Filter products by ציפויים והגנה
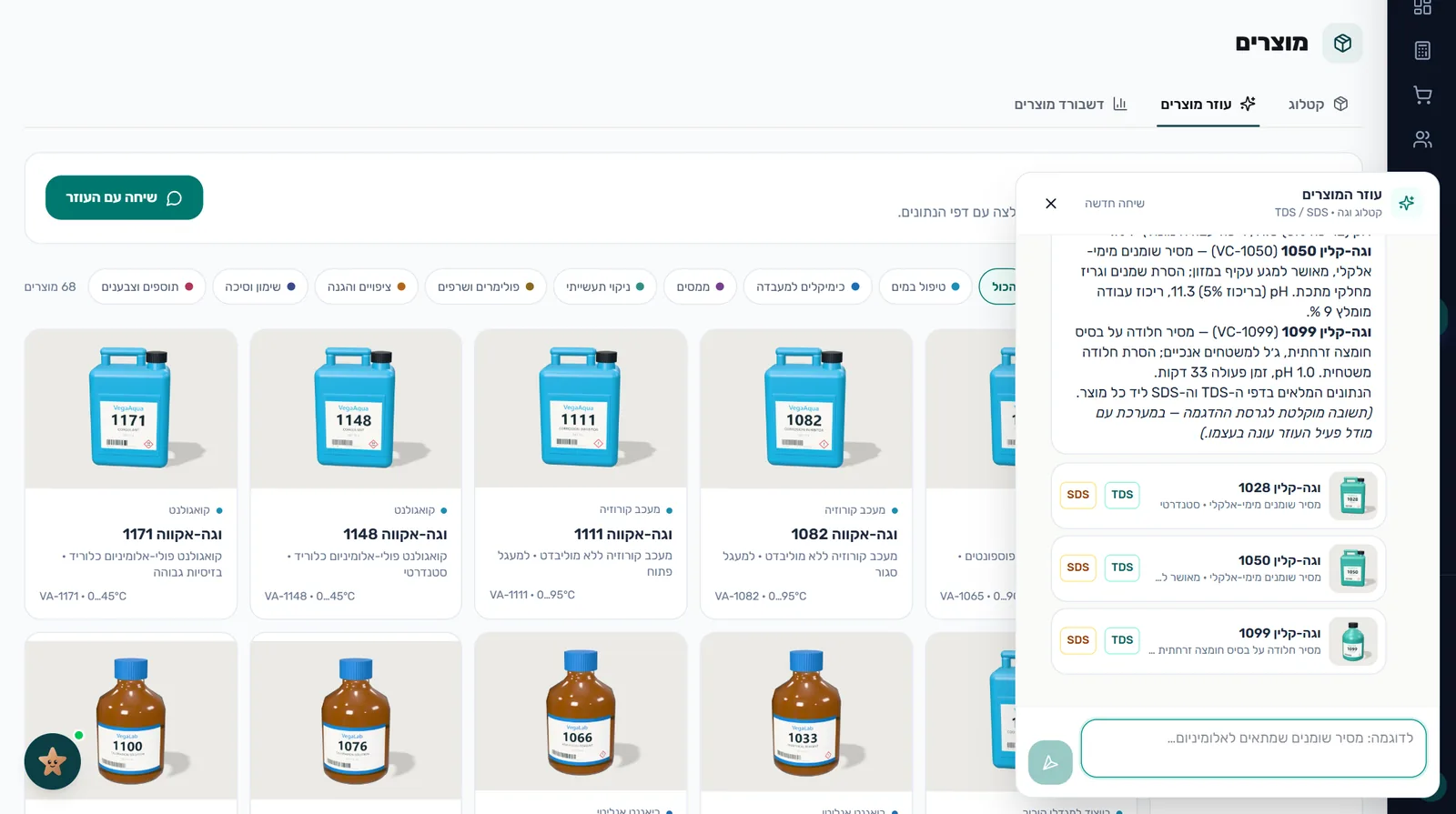 (x=366, y=286)
